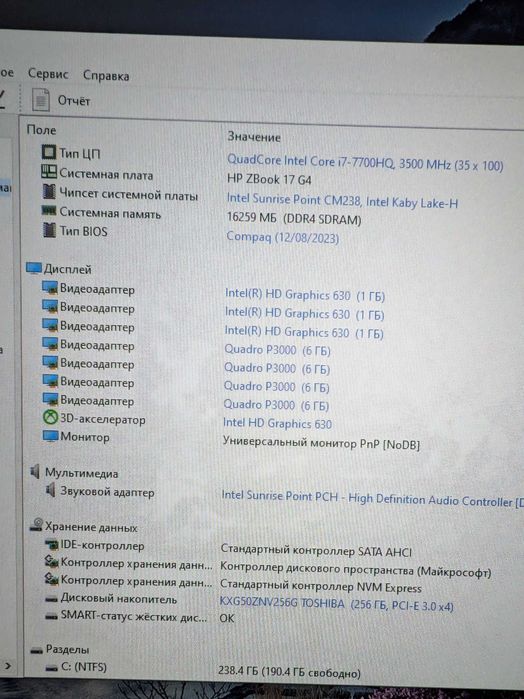Open the Сервис menu
This screenshot has height=699, width=524.
click(48, 74)
